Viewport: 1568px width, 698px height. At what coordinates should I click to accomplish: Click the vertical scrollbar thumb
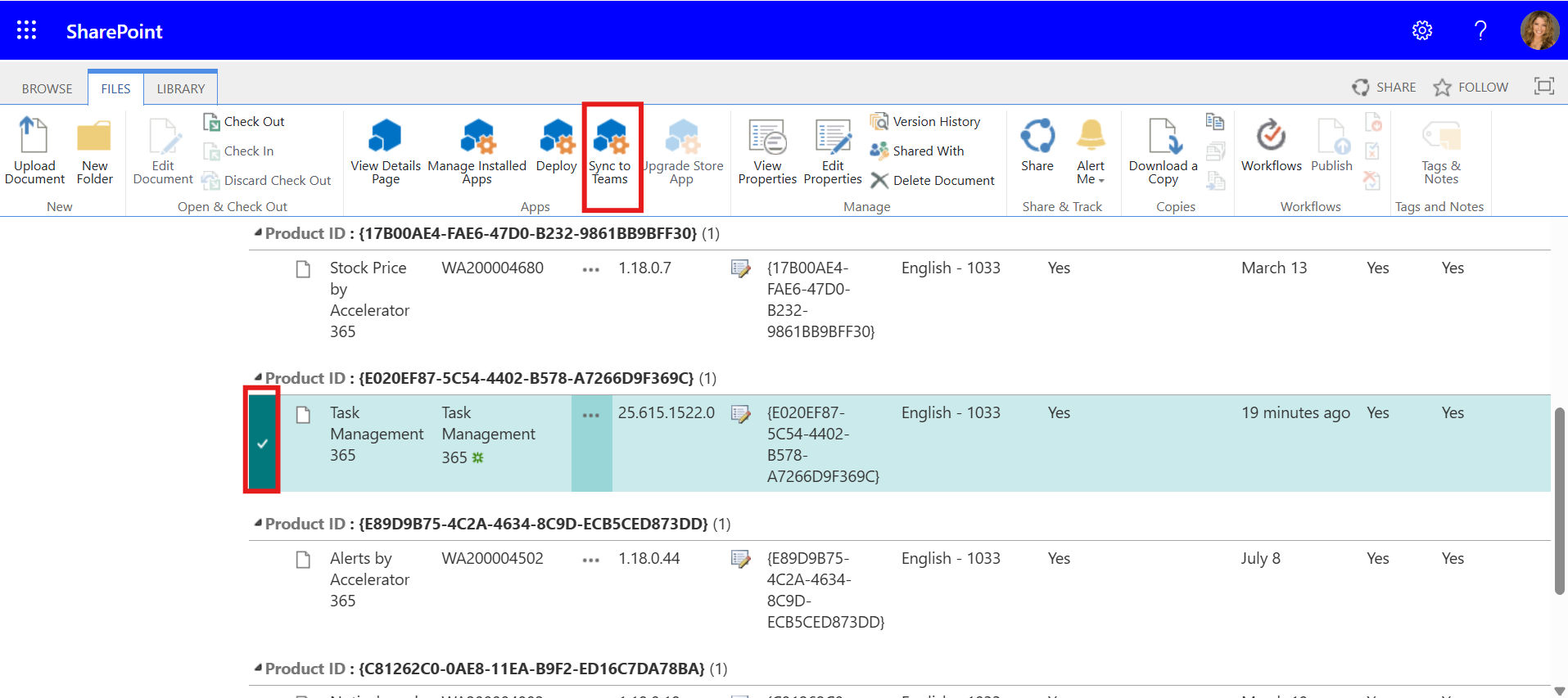pos(1559,500)
